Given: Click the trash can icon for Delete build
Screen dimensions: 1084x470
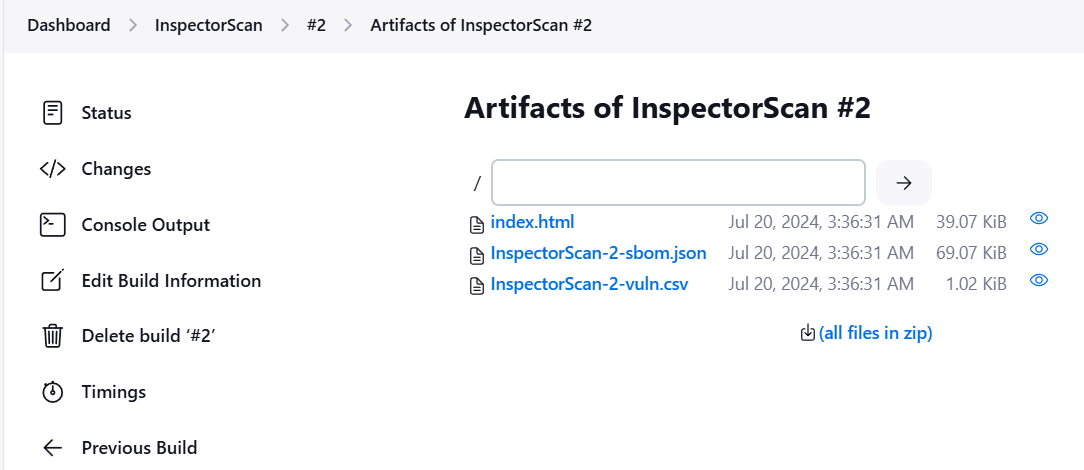Looking at the screenshot, I should (x=53, y=336).
